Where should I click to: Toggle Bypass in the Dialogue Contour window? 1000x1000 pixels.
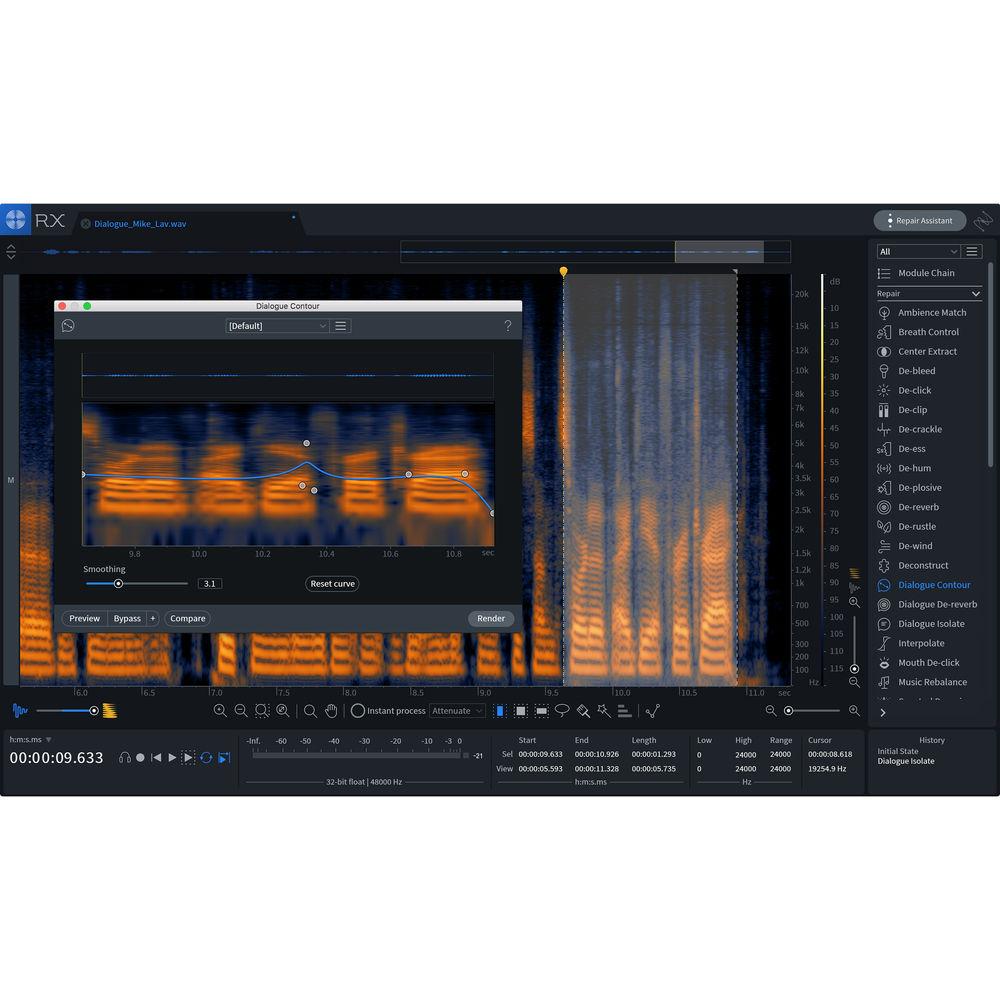click(127, 618)
